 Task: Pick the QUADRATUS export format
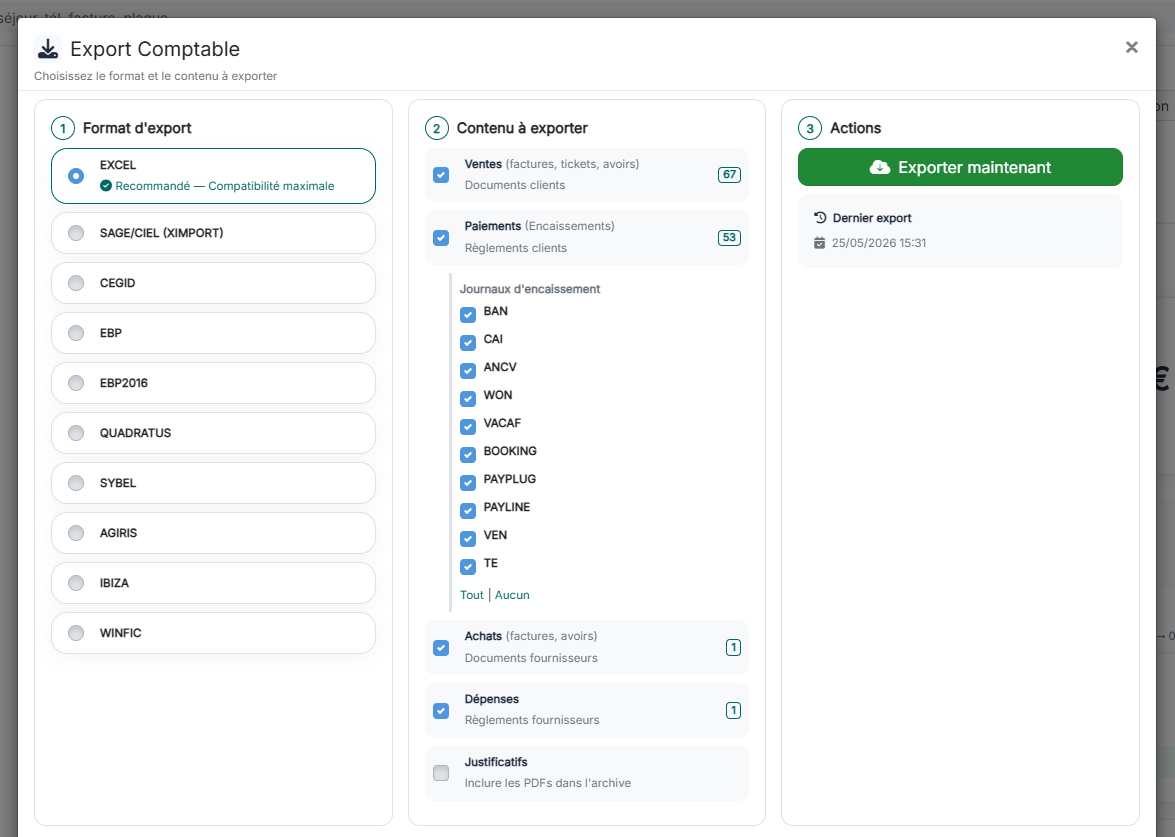[214, 433]
